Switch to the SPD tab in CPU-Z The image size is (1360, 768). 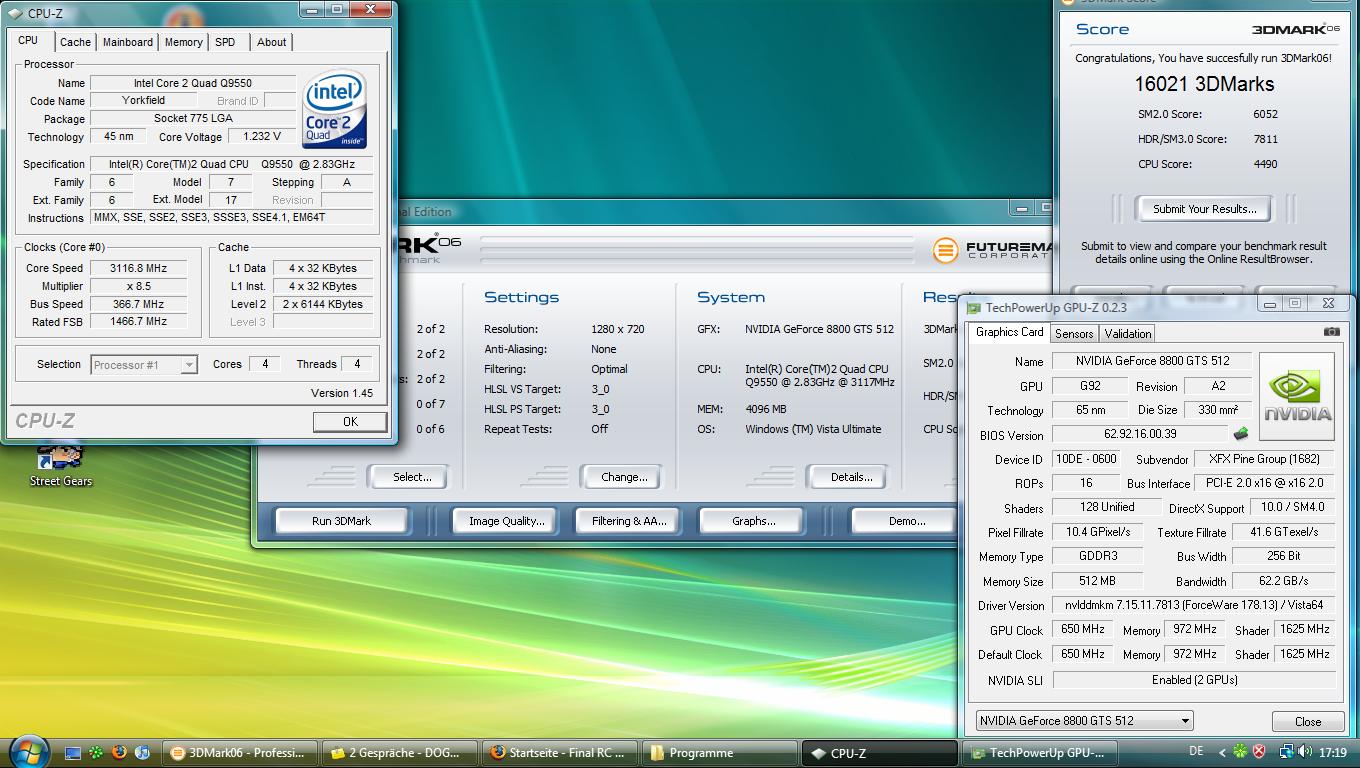click(x=225, y=42)
